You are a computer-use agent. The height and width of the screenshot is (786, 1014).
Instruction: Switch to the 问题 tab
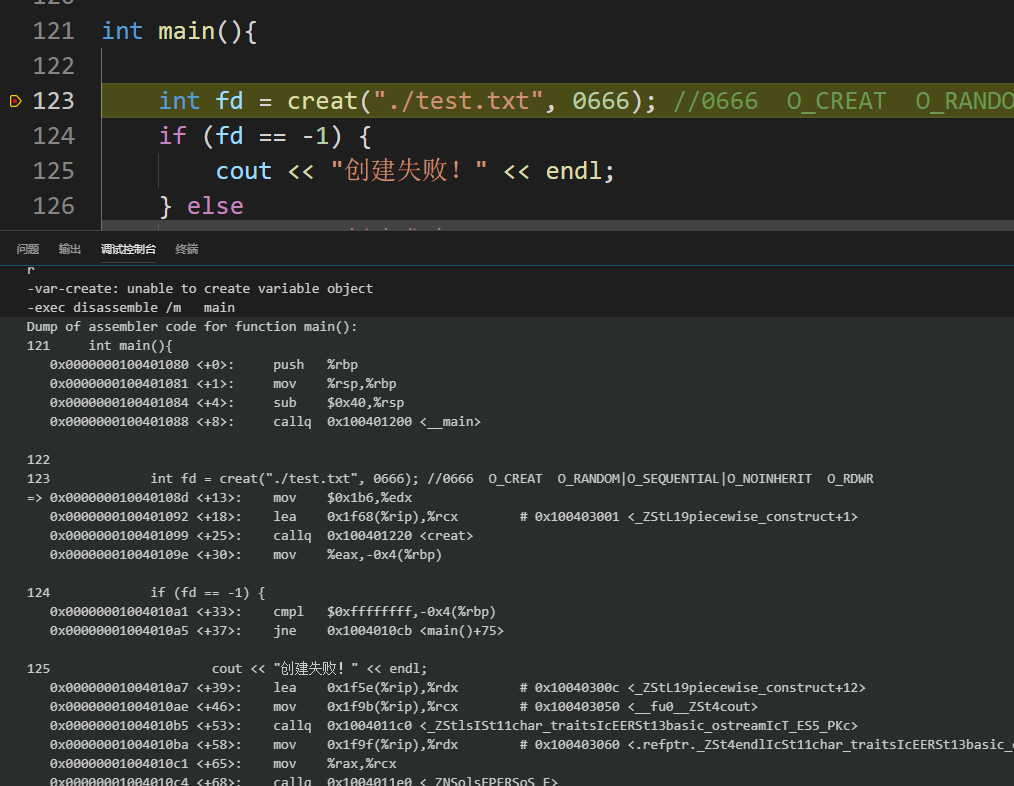point(27,249)
